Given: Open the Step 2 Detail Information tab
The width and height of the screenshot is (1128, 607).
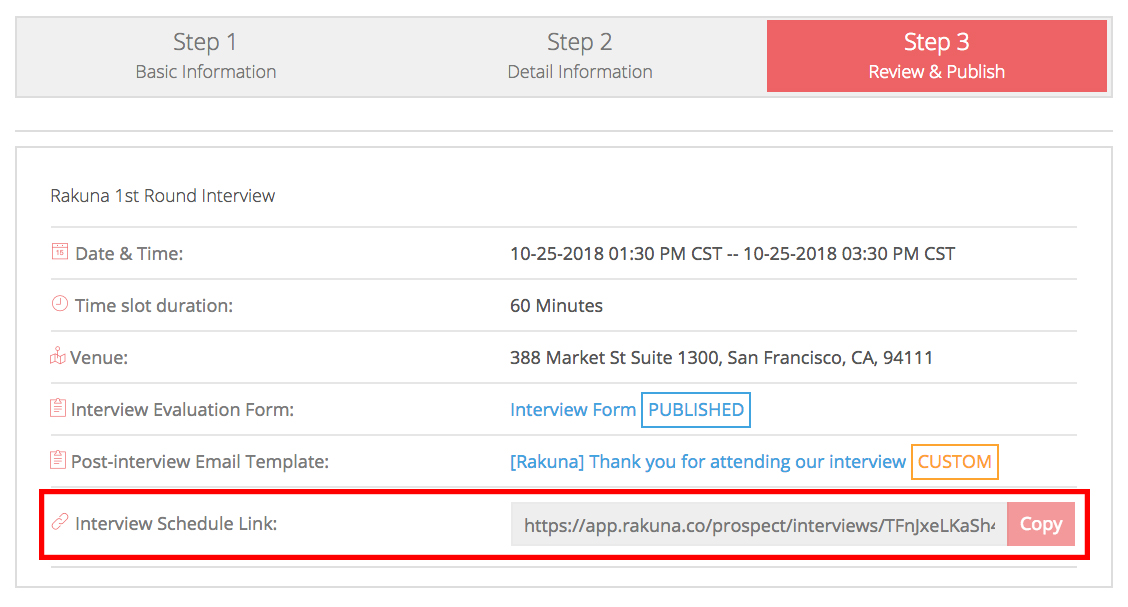Looking at the screenshot, I should click(x=580, y=56).
